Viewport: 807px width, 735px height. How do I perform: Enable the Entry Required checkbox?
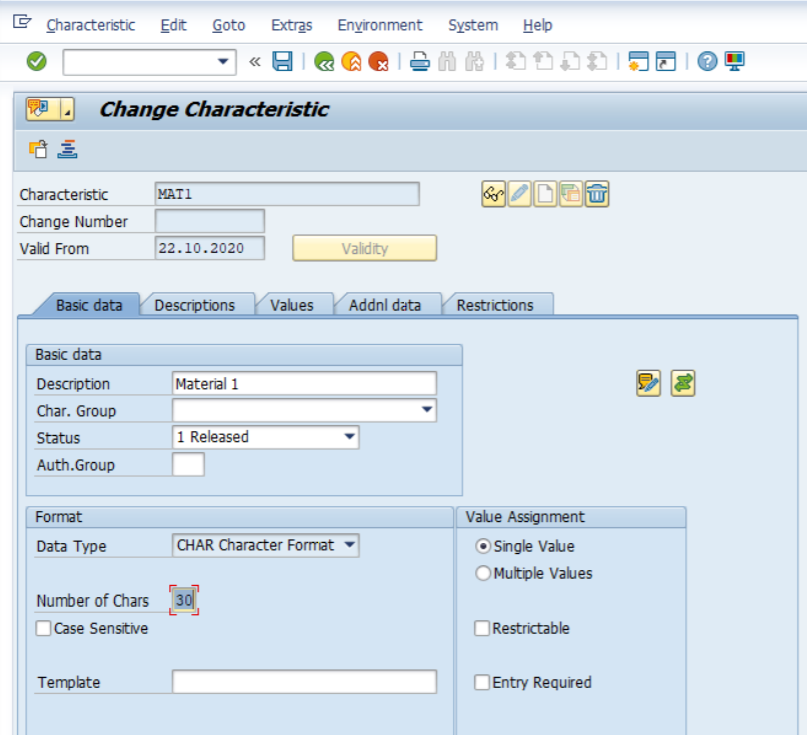(482, 682)
